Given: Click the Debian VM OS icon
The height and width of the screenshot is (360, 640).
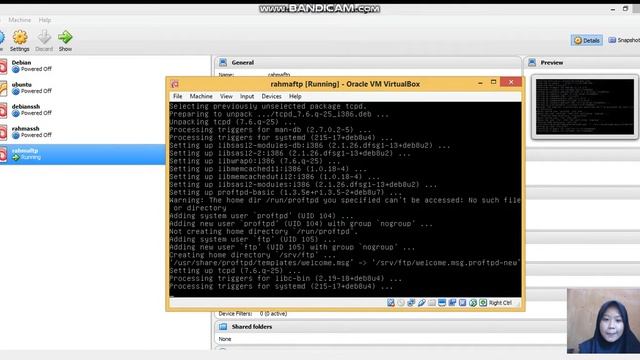Looking at the screenshot, I should coord(3,66).
